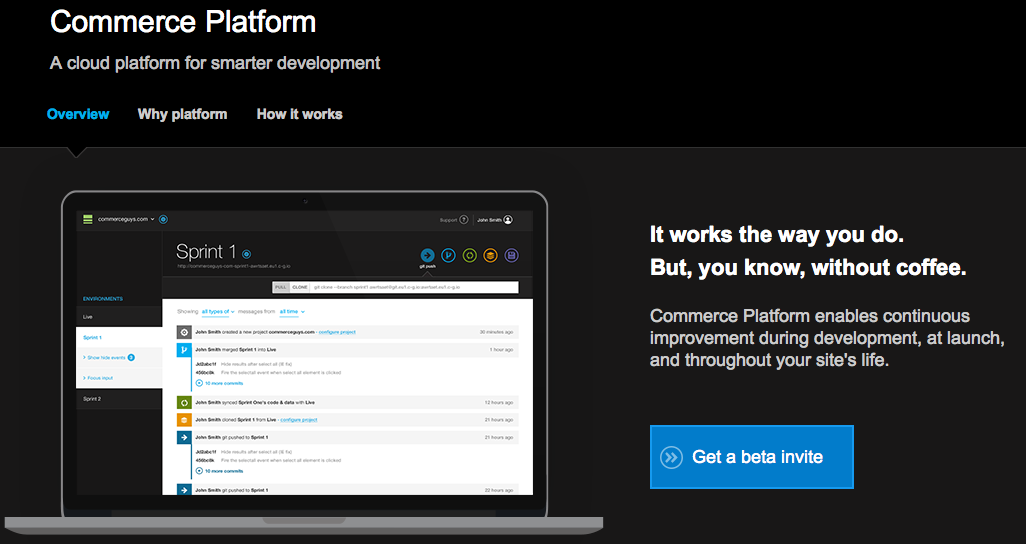The height and width of the screenshot is (544, 1026).
Task: Click the blue count badge beside Show hide events
Action: point(131,357)
